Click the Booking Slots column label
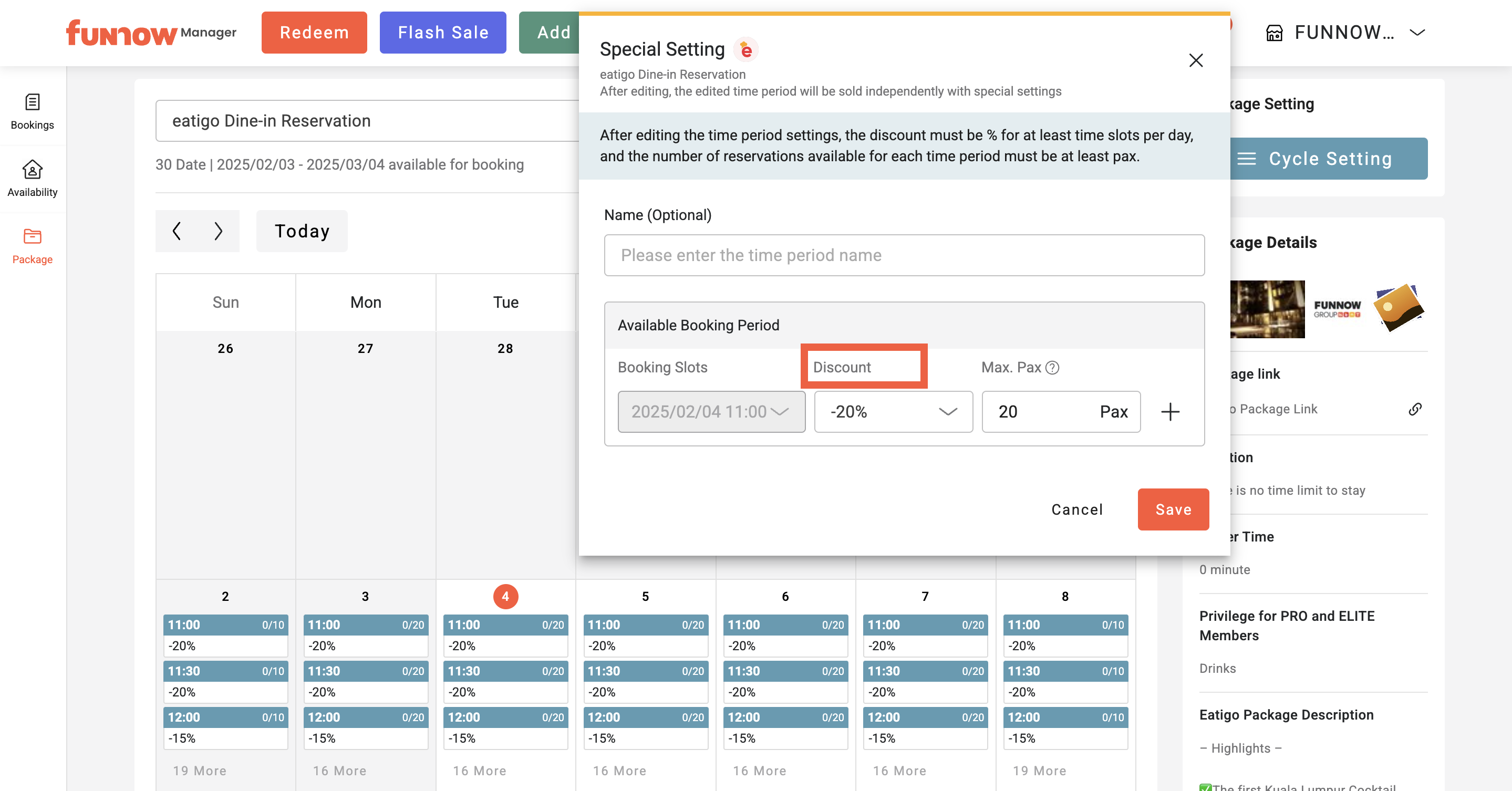The width and height of the screenshot is (1512, 791). 662,367
